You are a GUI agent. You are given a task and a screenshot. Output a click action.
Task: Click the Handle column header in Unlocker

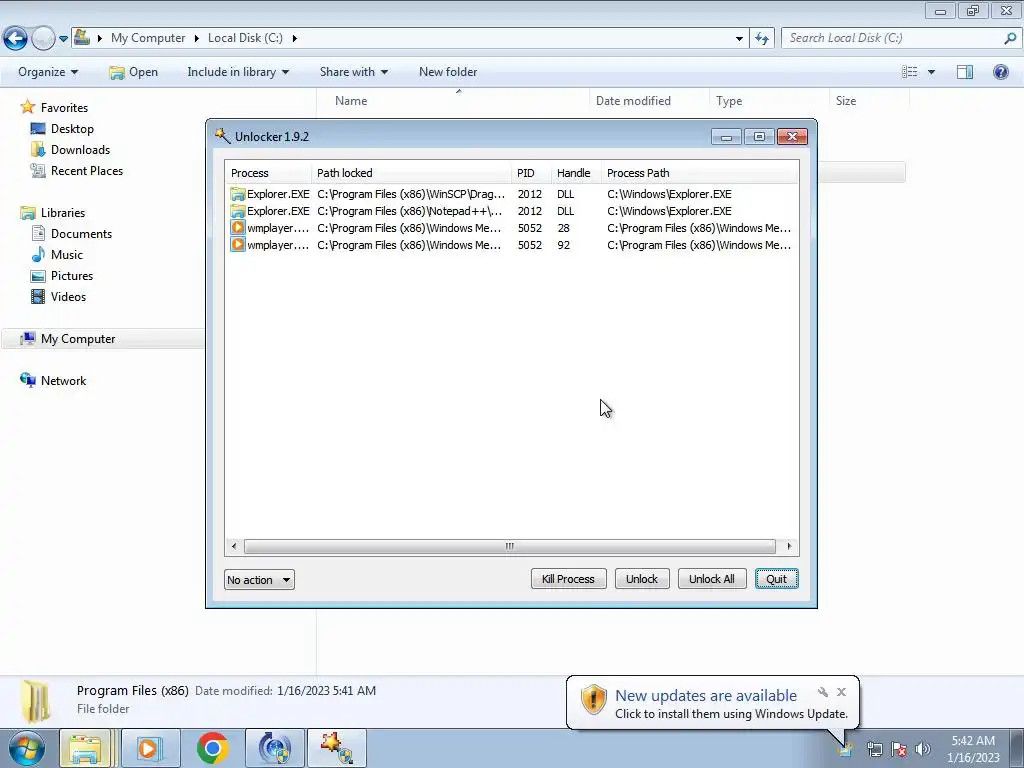click(x=576, y=173)
